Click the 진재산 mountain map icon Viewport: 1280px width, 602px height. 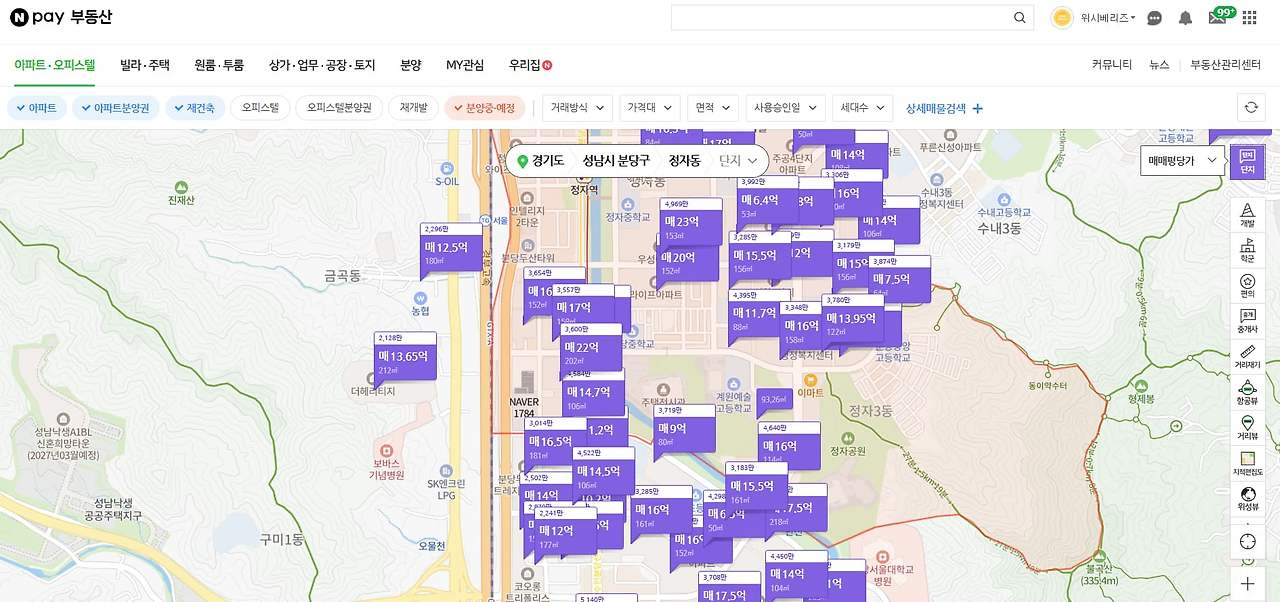coord(180,187)
